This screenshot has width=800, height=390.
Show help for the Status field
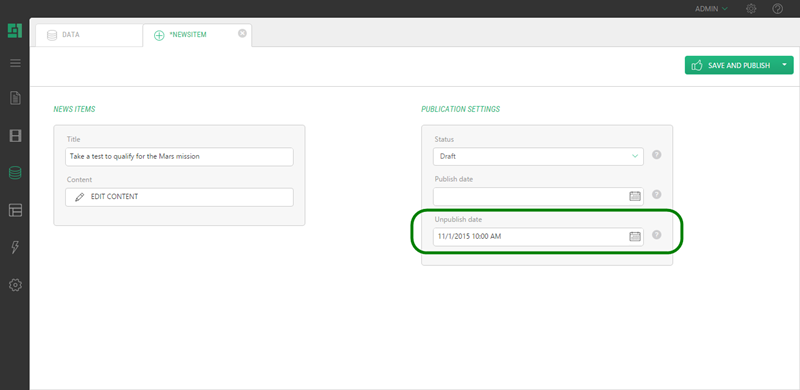point(657,155)
